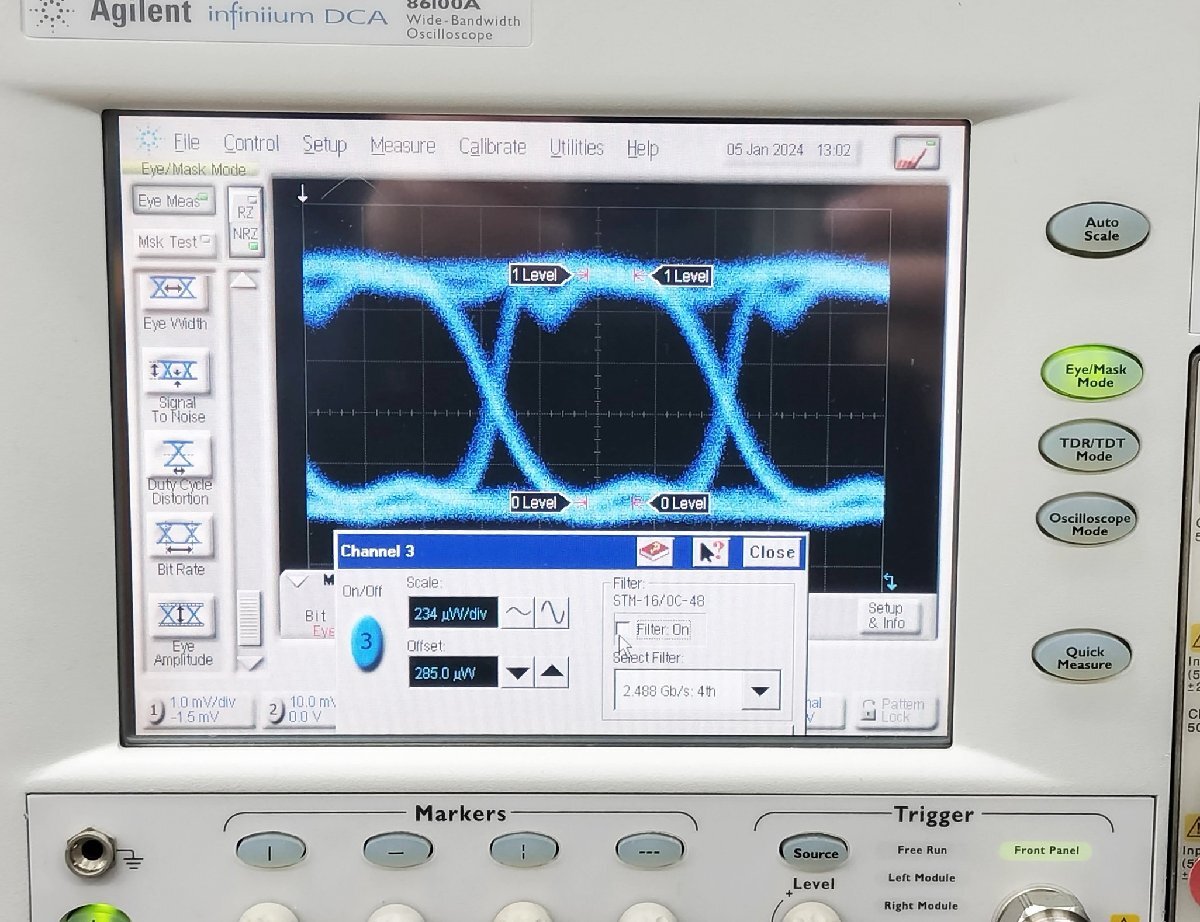
Task: Open the File menu
Action: tap(186, 142)
